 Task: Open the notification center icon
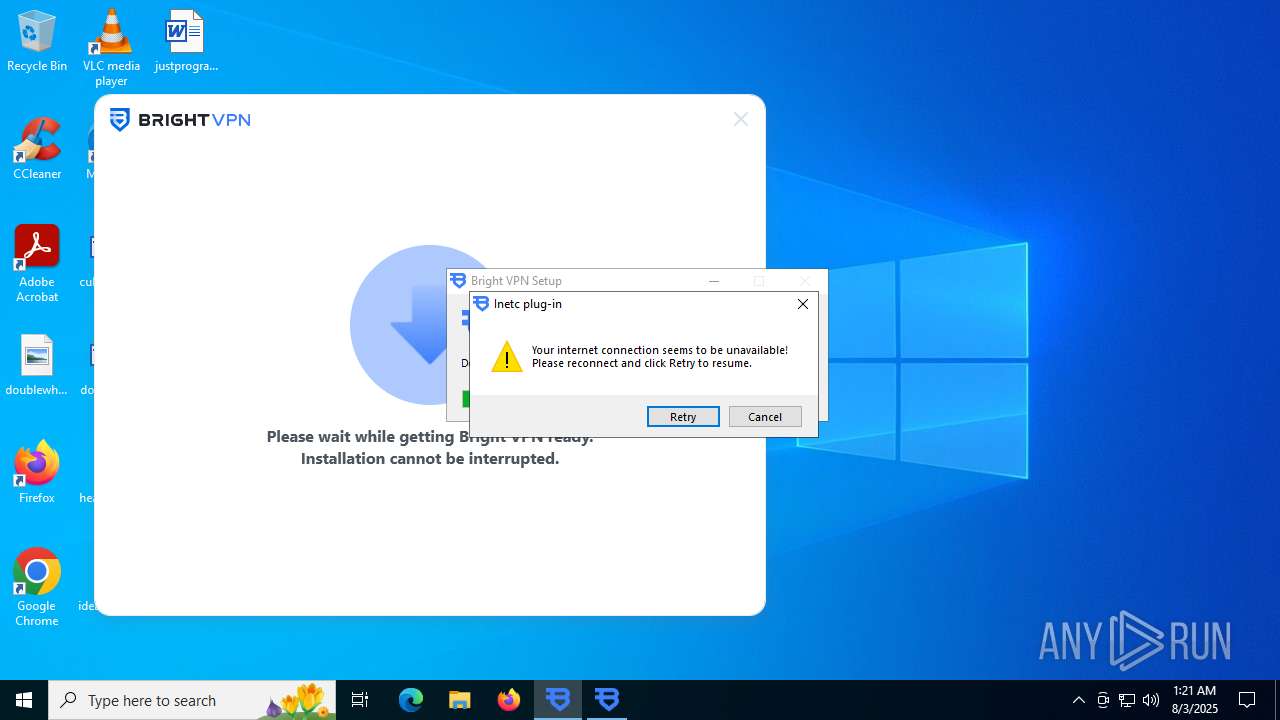click(x=1247, y=700)
